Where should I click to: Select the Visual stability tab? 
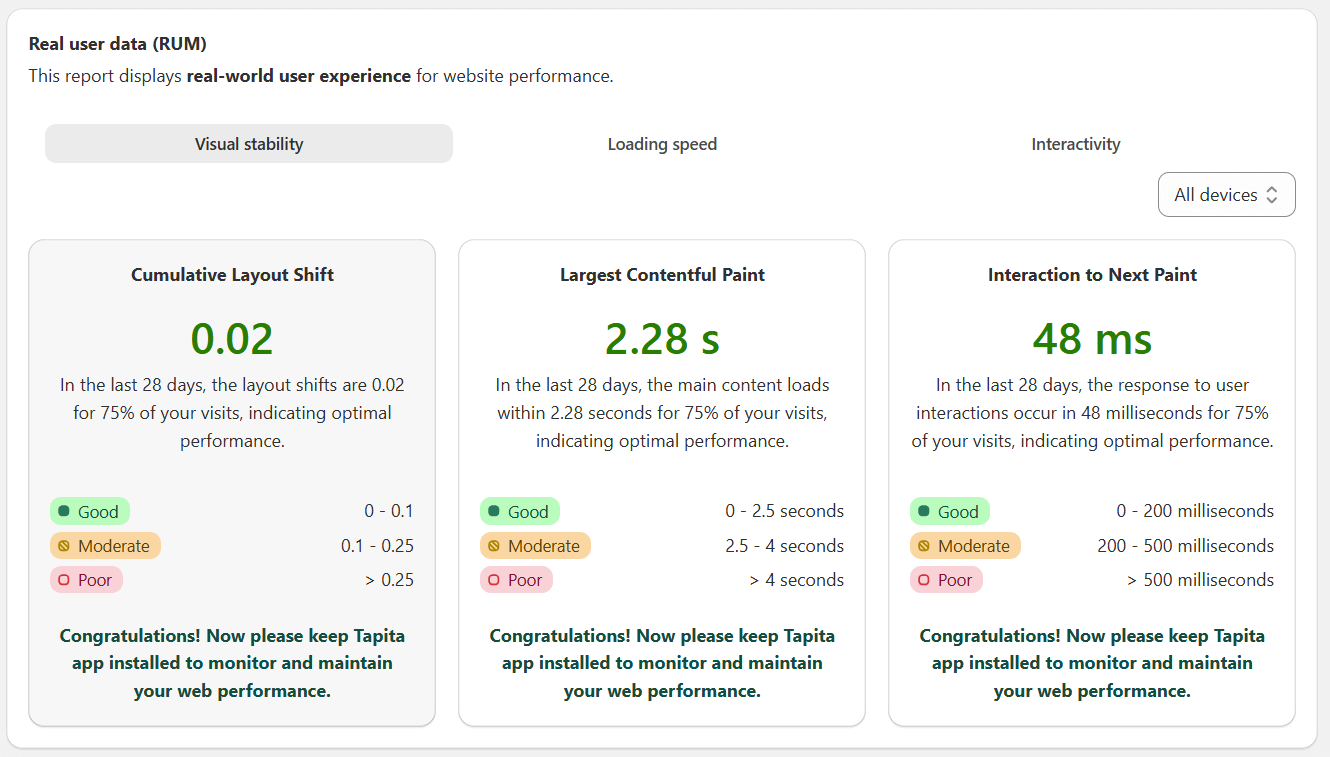tap(248, 143)
